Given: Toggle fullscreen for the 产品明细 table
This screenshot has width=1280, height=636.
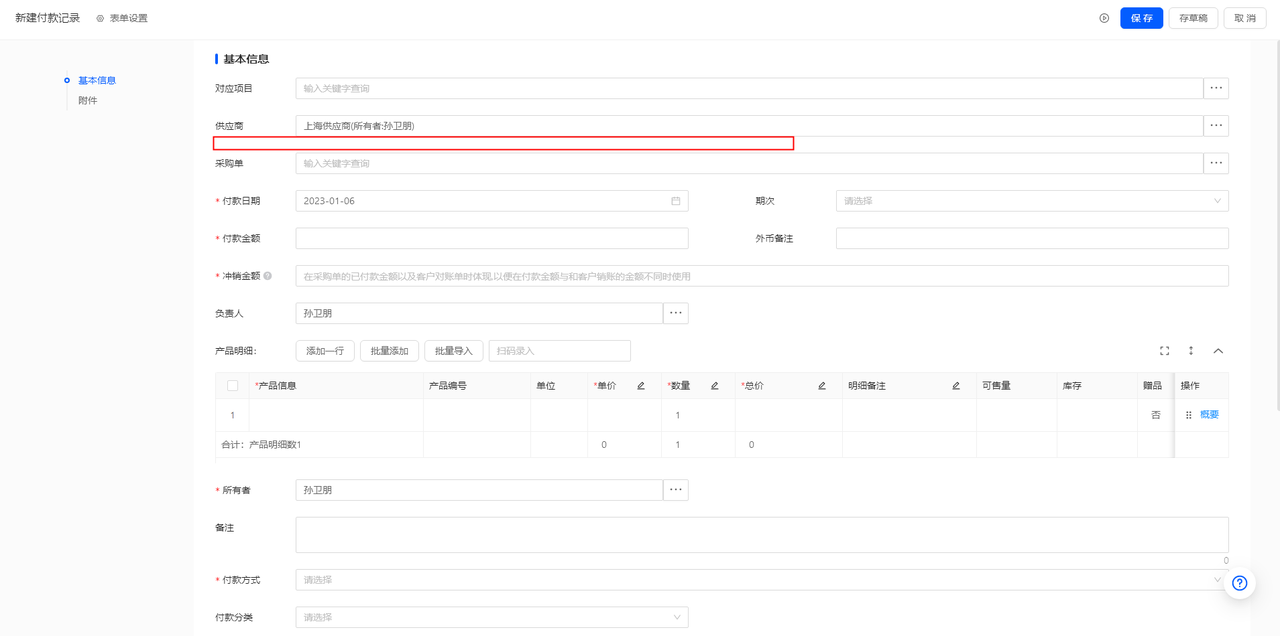Looking at the screenshot, I should (1164, 351).
